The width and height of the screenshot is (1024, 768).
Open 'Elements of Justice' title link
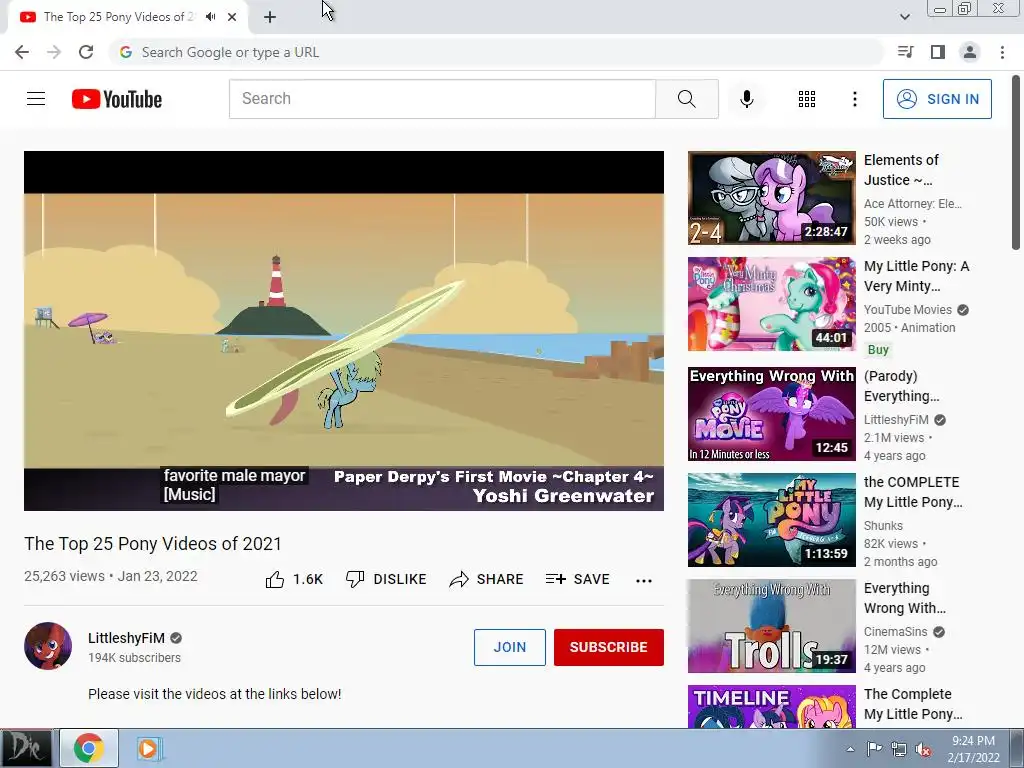[901, 170]
